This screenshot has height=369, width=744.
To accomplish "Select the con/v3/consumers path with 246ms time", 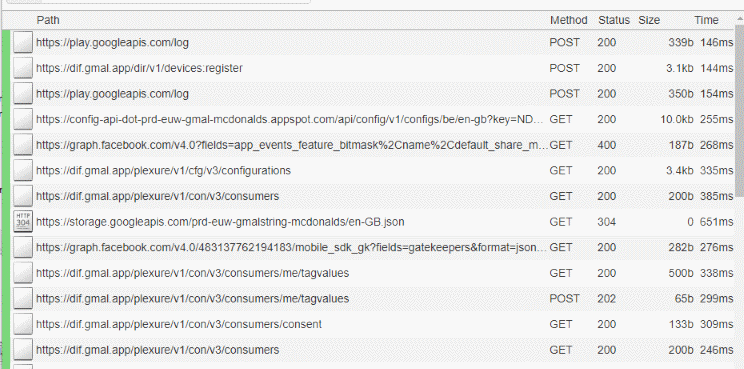I will click(x=158, y=350).
